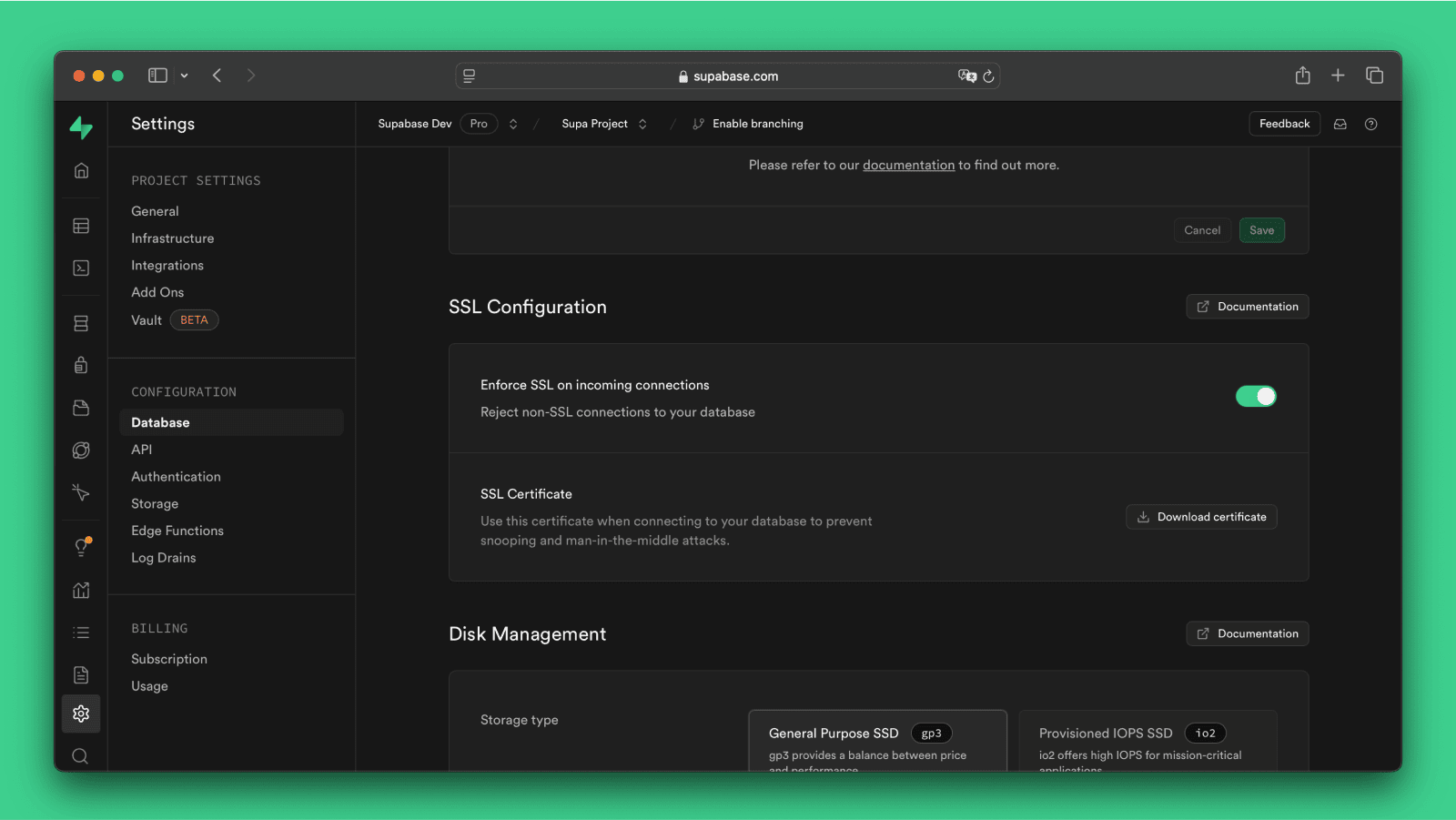Go to Authentication settings
1456x820 pixels.
point(176,477)
